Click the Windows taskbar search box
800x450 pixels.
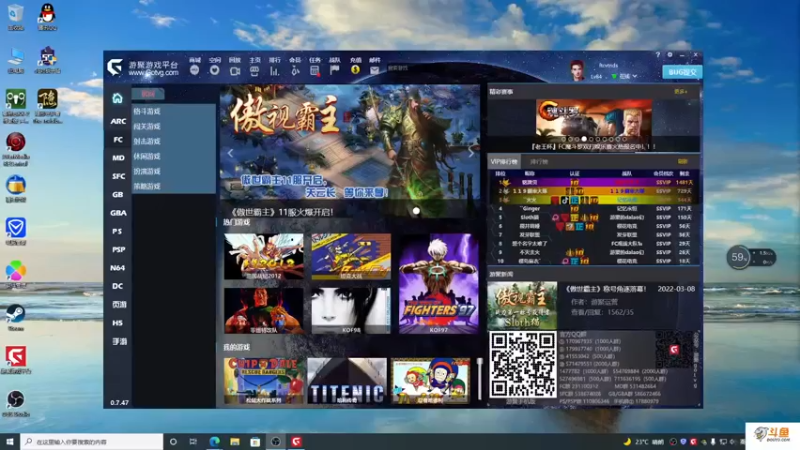tap(92, 442)
